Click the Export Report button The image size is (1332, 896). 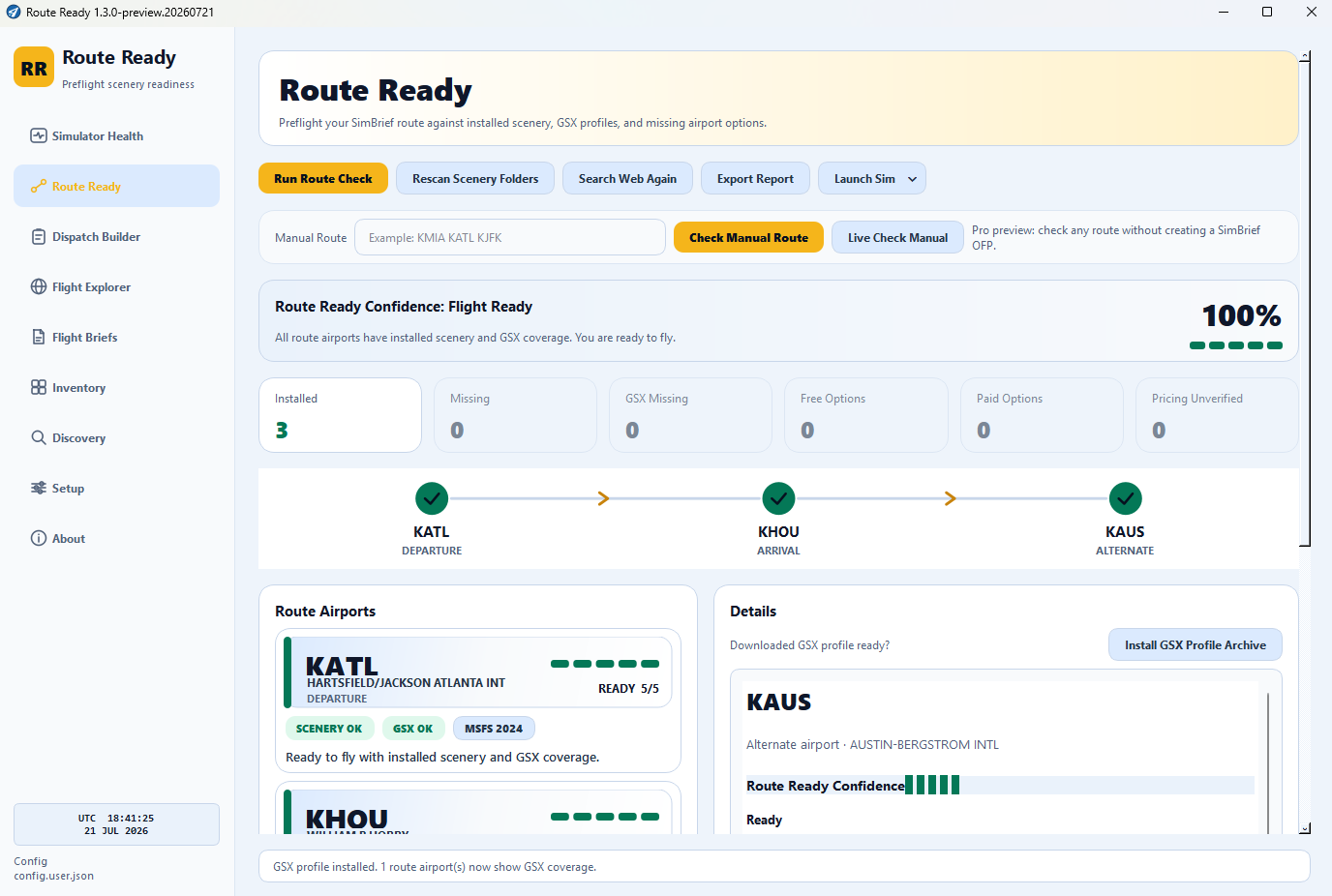click(x=755, y=178)
